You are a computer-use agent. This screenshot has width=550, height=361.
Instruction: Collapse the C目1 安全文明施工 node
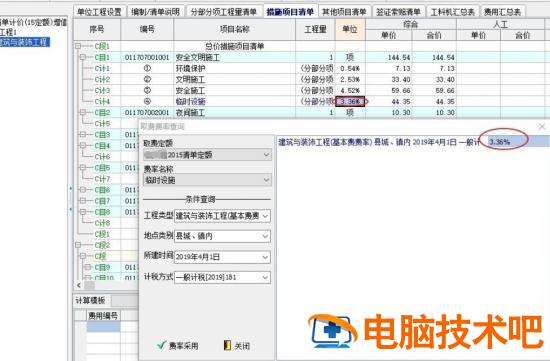click(83, 57)
